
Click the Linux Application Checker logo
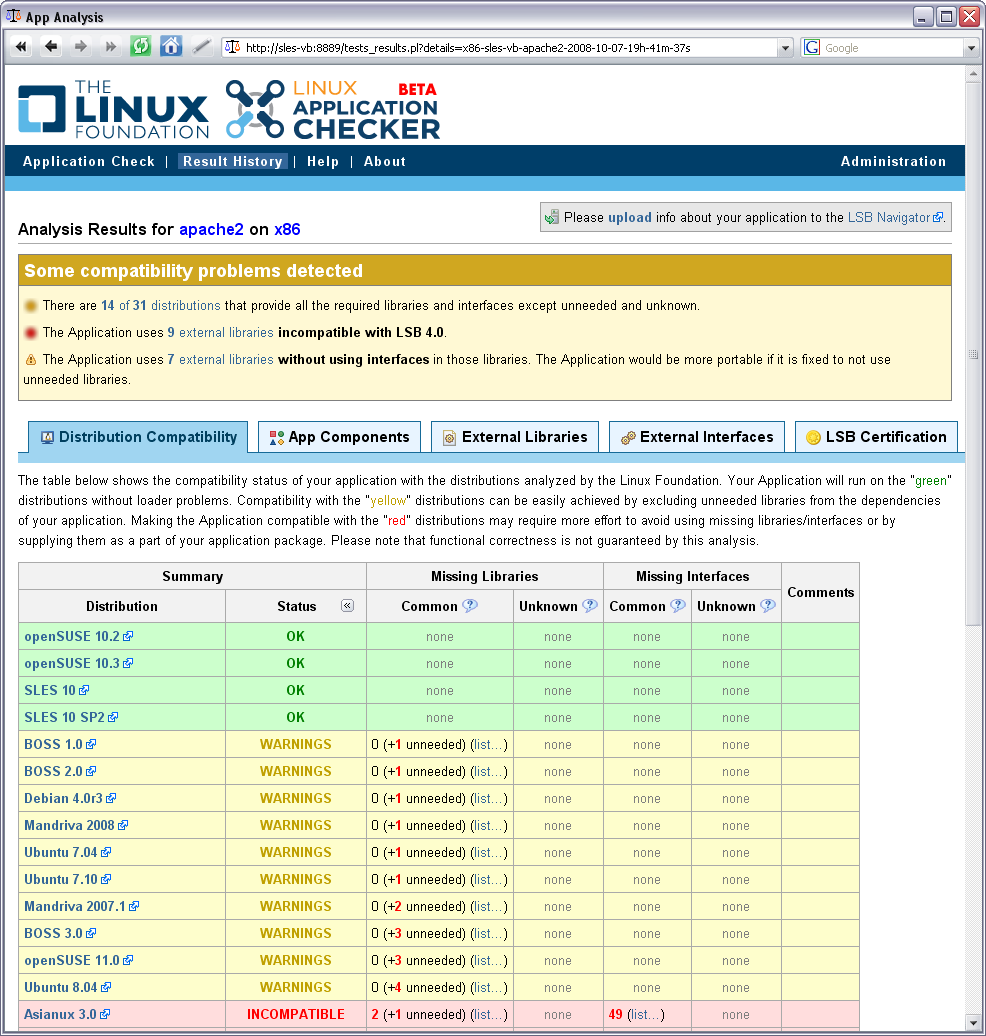333,110
